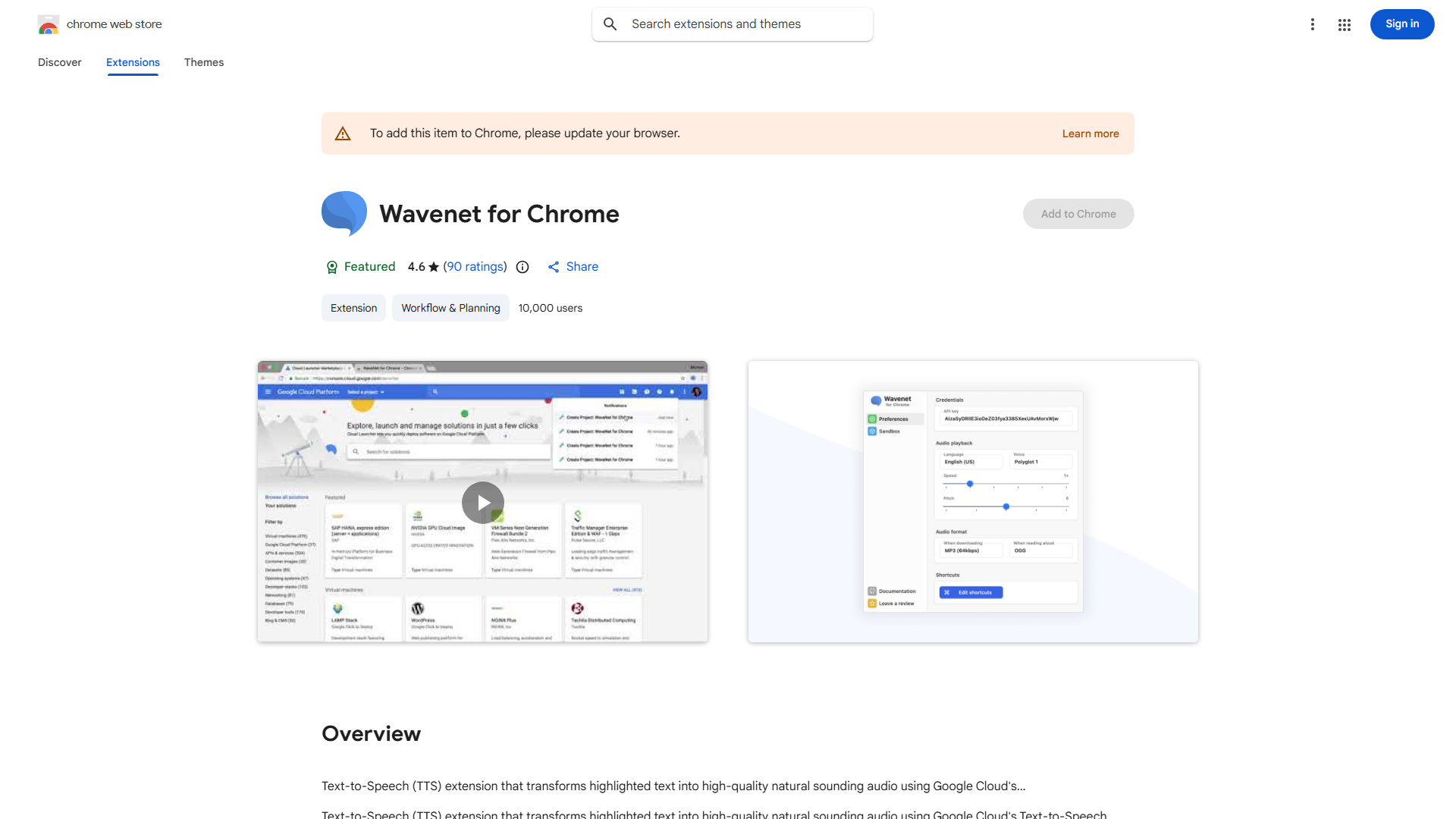
Task: Open the Google apps grid
Action: [x=1345, y=24]
